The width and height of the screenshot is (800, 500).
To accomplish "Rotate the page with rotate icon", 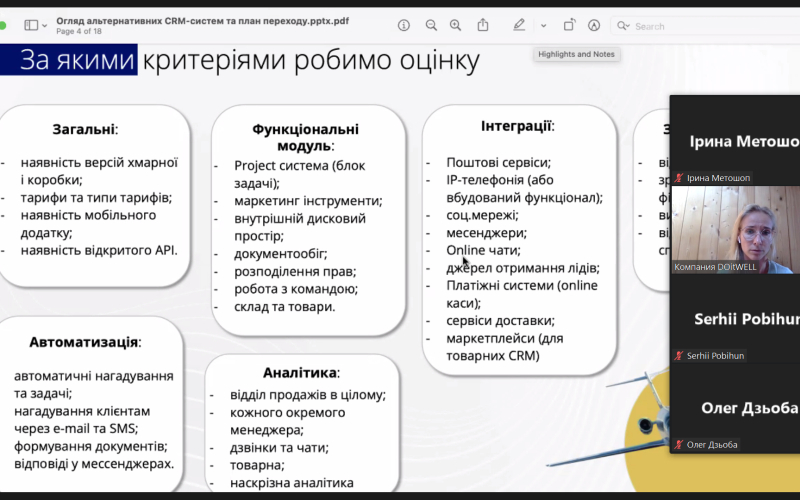I will coord(569,24).
